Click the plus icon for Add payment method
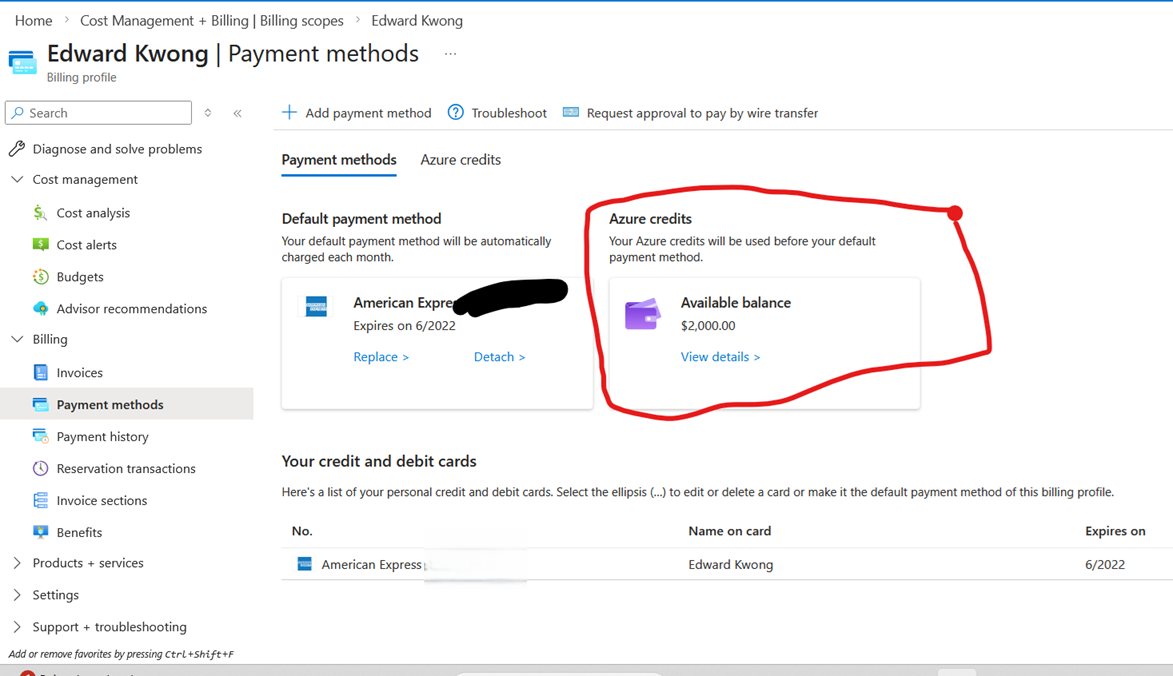The height and width of the screenshot is (676, 1173). (x=290, y=112)
